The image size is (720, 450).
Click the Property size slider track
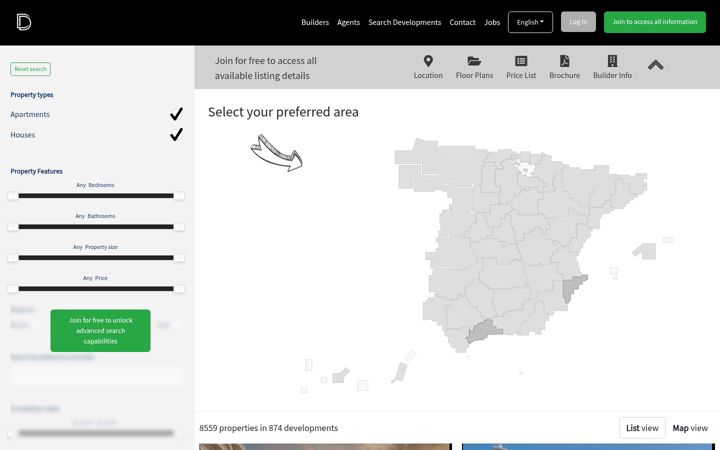pos(96,258)
